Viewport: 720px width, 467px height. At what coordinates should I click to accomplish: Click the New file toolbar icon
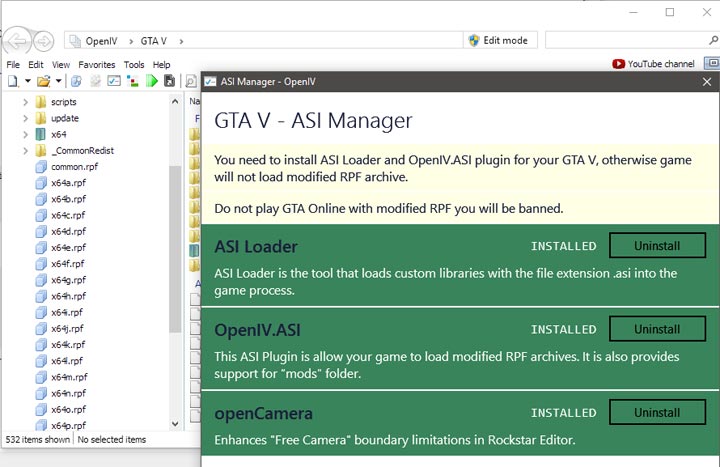(13, 81)
